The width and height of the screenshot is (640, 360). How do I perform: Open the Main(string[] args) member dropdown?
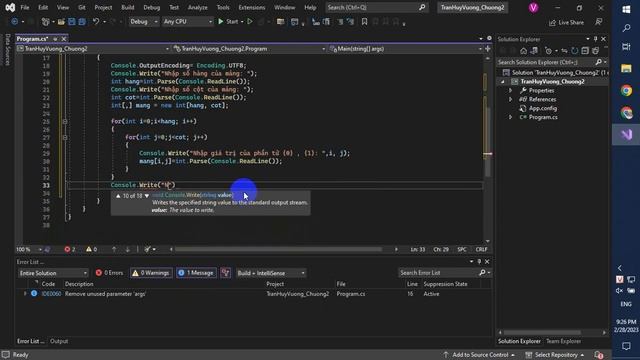(406, 49)
